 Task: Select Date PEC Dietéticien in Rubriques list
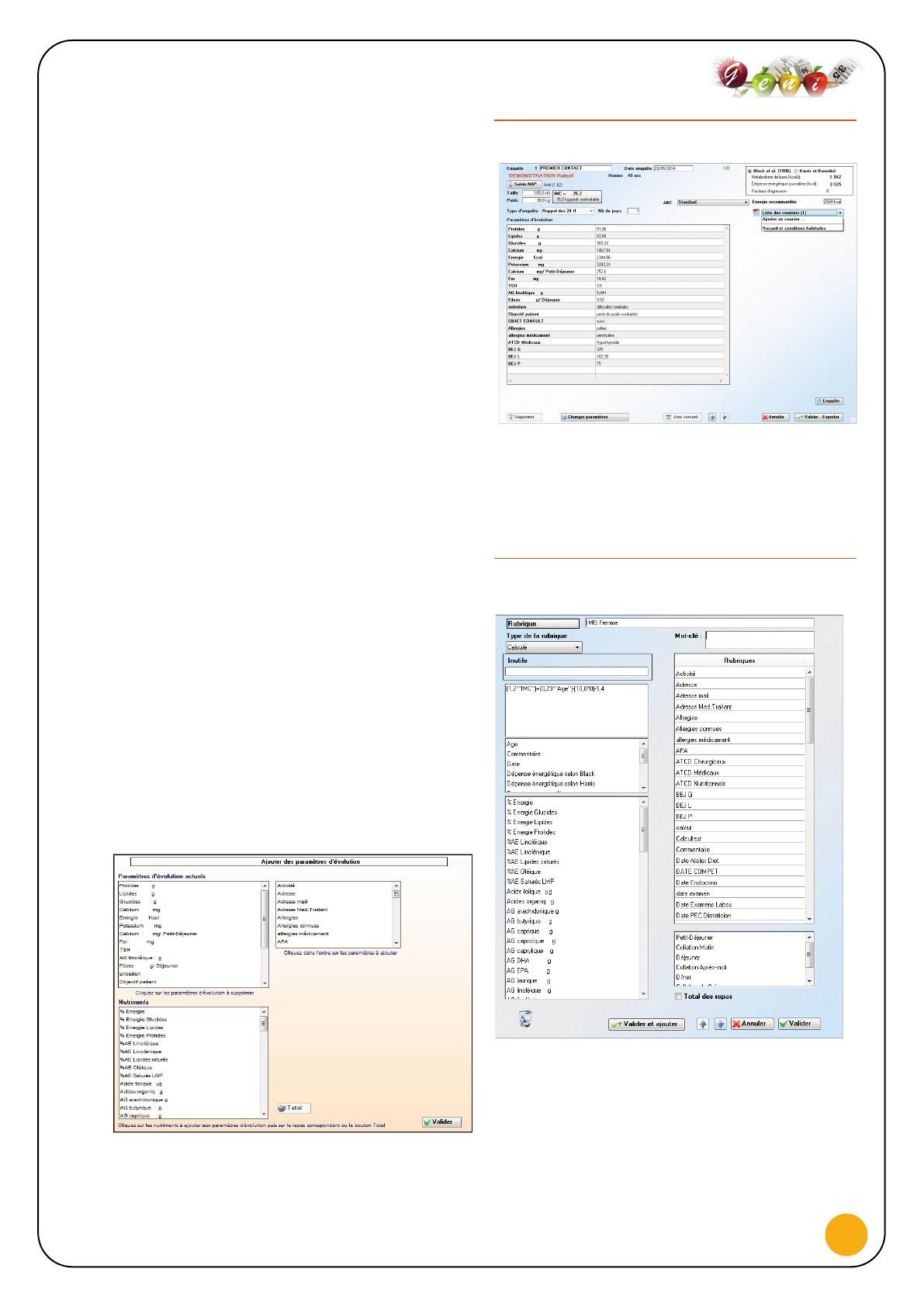740,916
